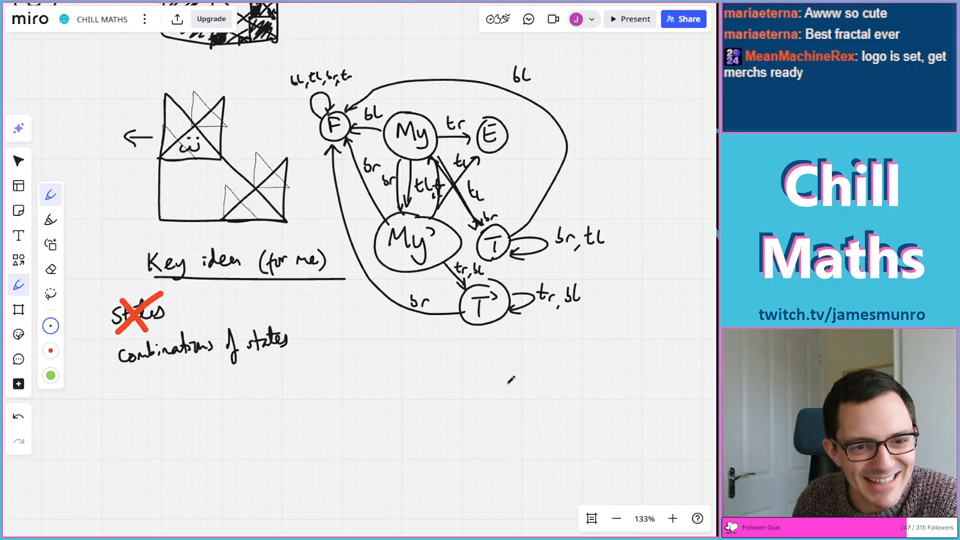Choose the sticky note tool
Image resolution: width=960 pixels, height=540 pixels.
tap(18, 211)
